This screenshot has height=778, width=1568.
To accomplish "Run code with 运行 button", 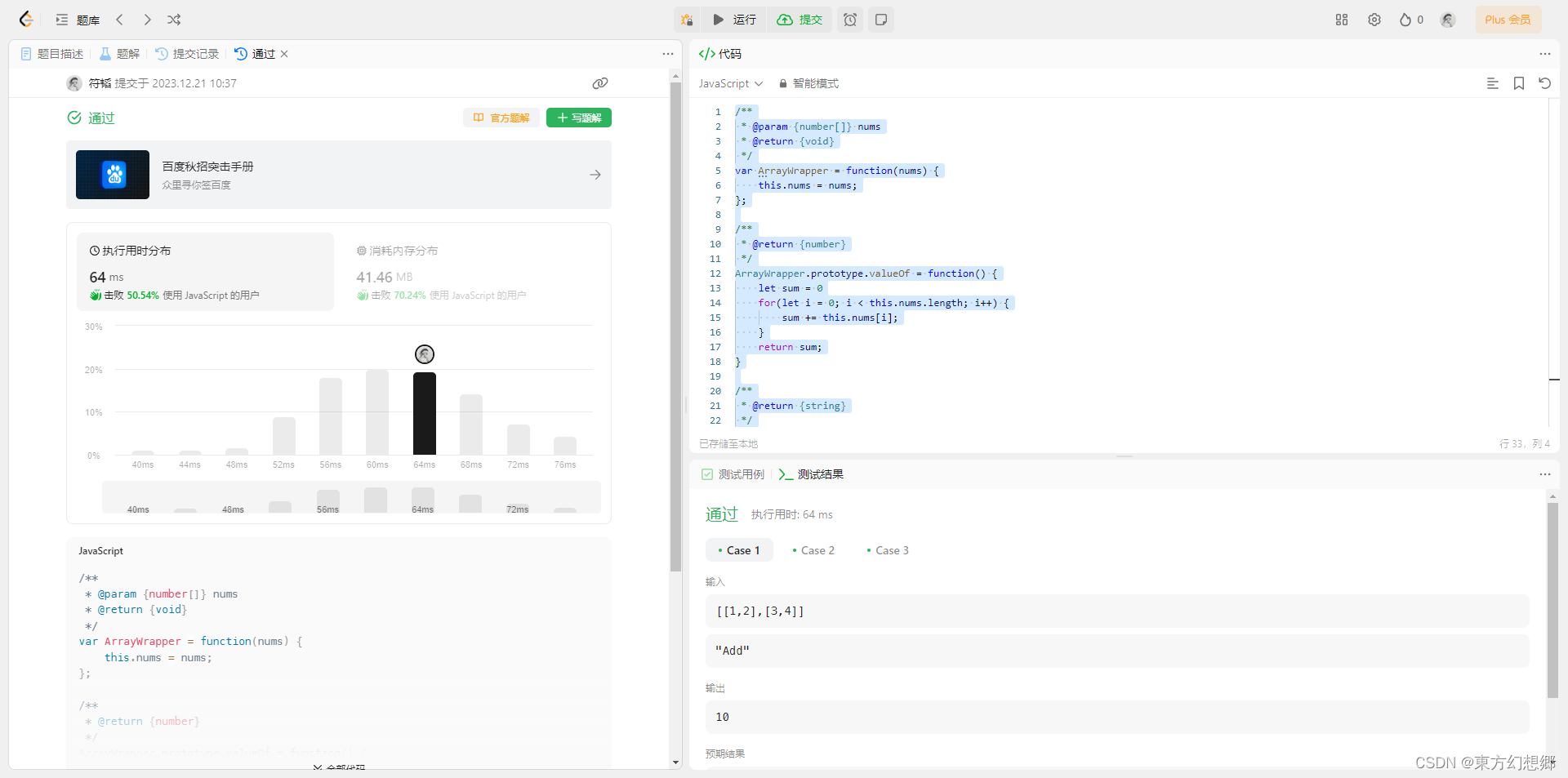I will [x=734, y=20].
